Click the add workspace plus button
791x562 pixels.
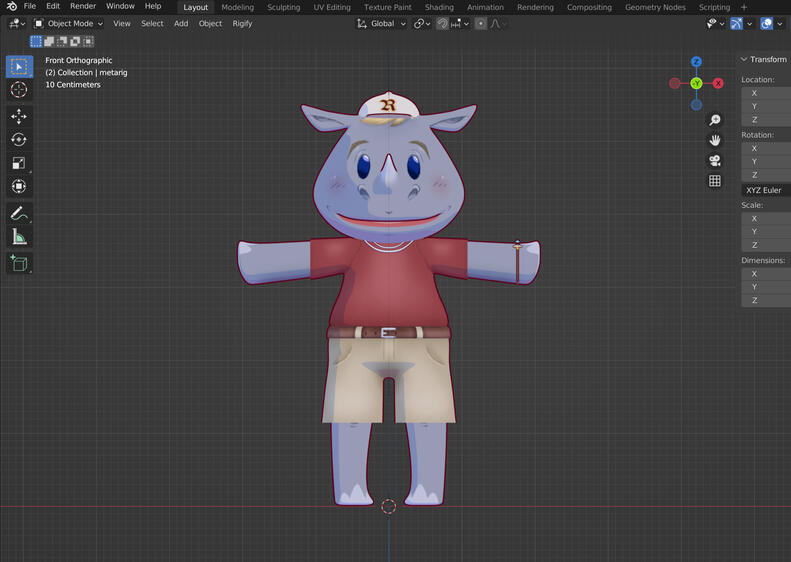point(744,7)
